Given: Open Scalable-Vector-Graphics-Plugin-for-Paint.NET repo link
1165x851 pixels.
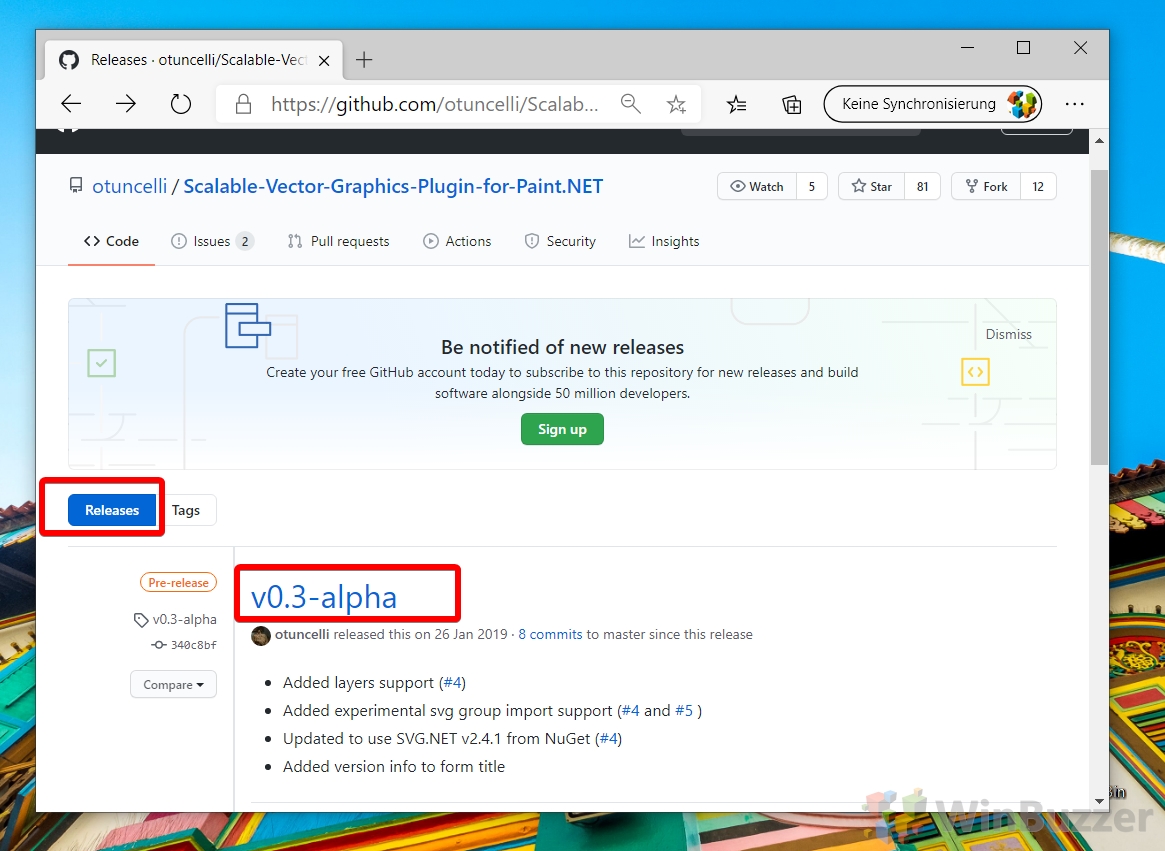Looking at the screenshot, I should (393, 186).
